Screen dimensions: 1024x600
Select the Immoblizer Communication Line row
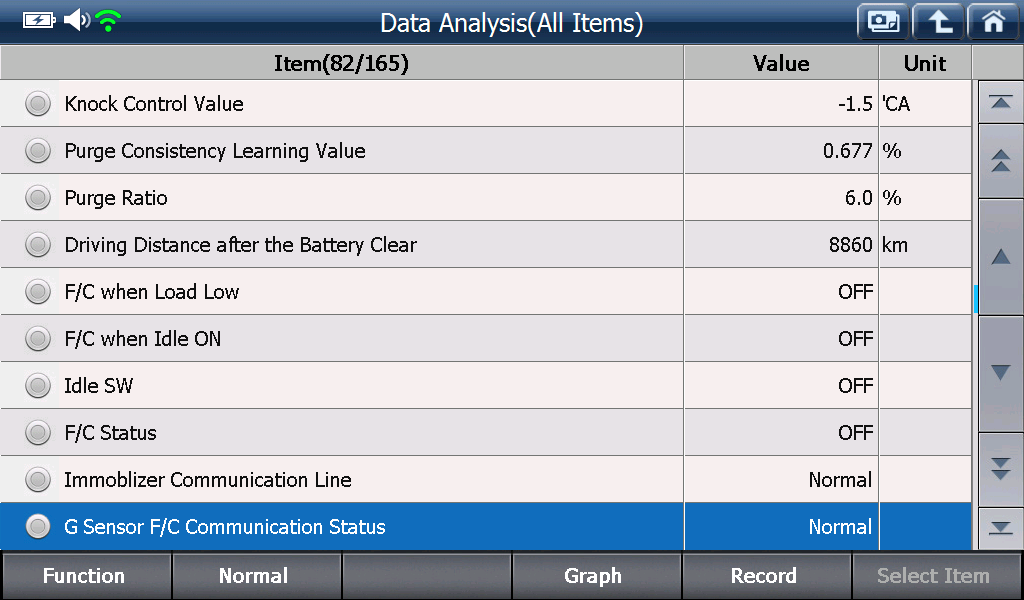point(486,480)
